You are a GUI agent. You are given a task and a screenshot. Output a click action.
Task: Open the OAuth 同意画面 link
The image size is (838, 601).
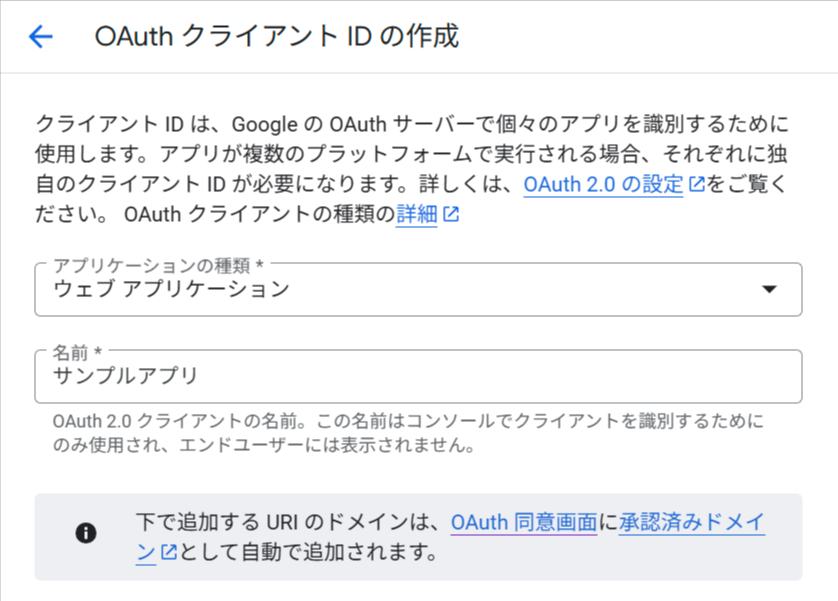tap(524, 523)
